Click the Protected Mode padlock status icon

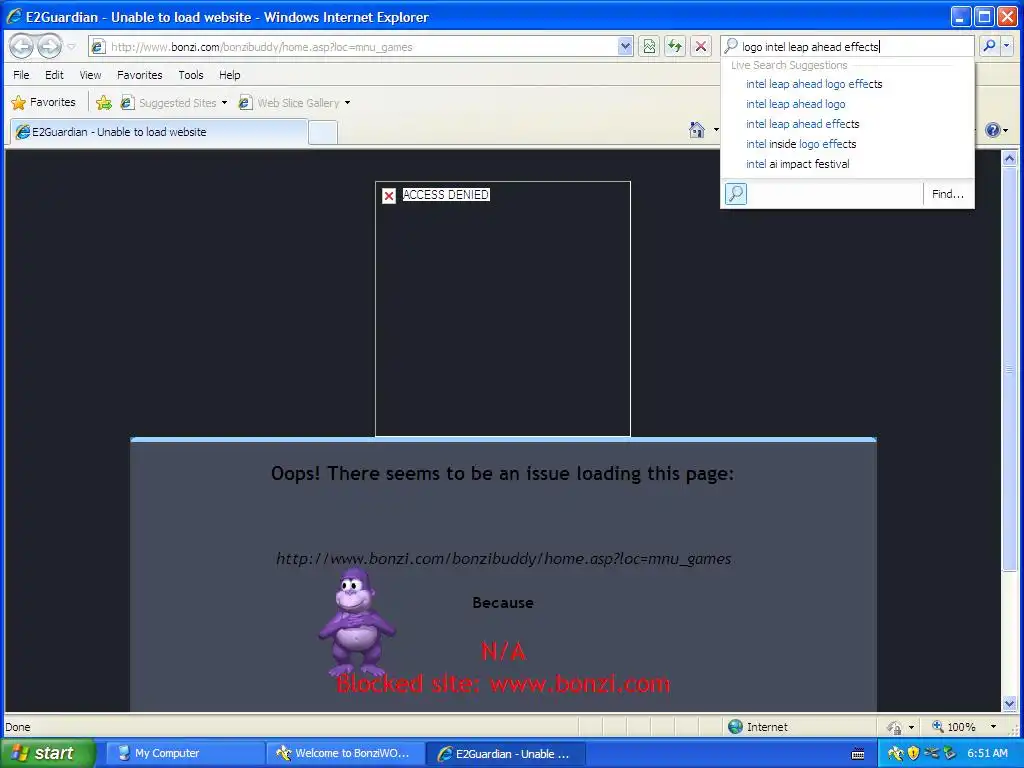[894, 727]
